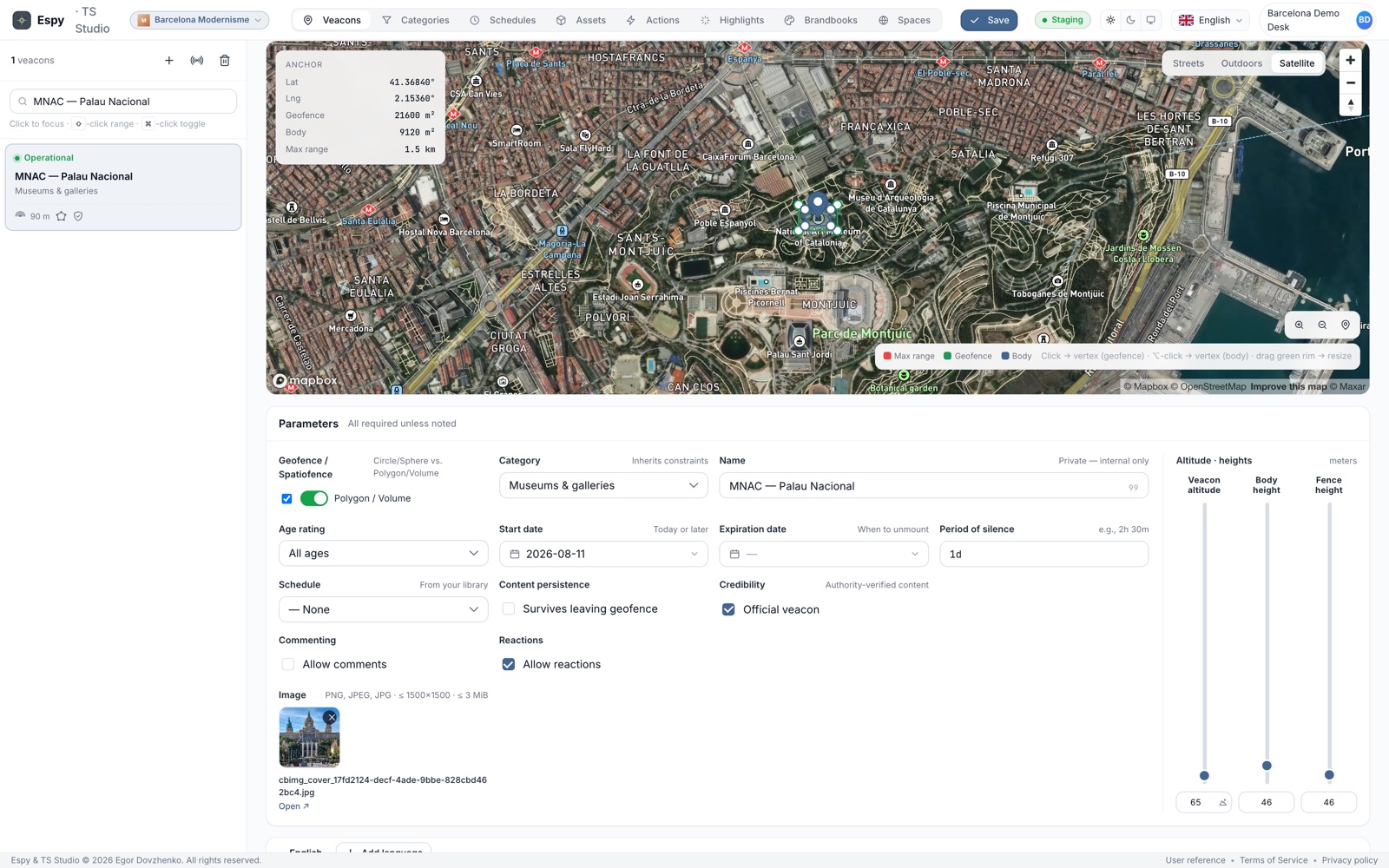
Task: Open the Age rating All ages dropdown
Action: click(383, 554)
